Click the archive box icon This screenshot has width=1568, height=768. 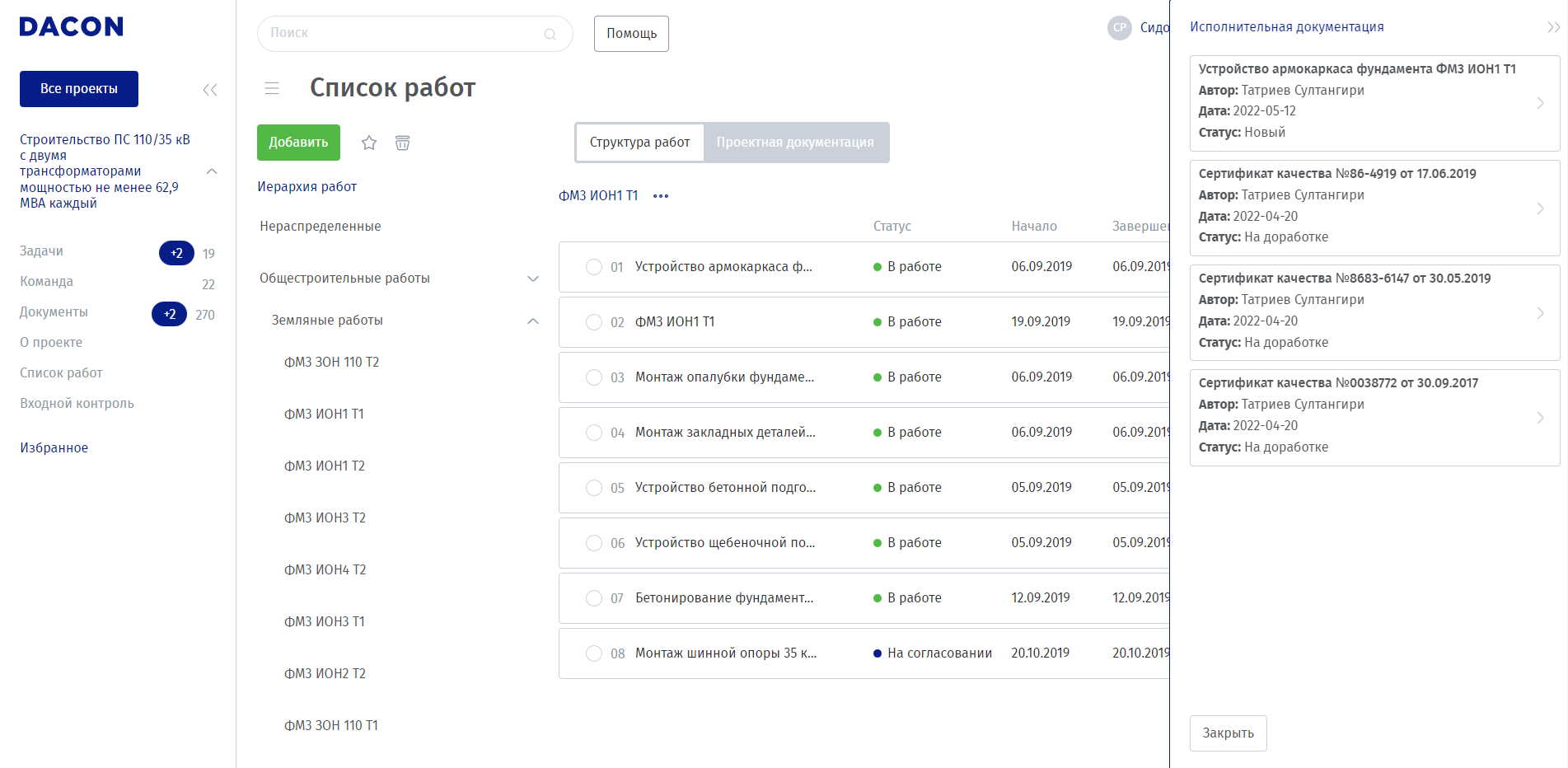(x=402, y=143)
